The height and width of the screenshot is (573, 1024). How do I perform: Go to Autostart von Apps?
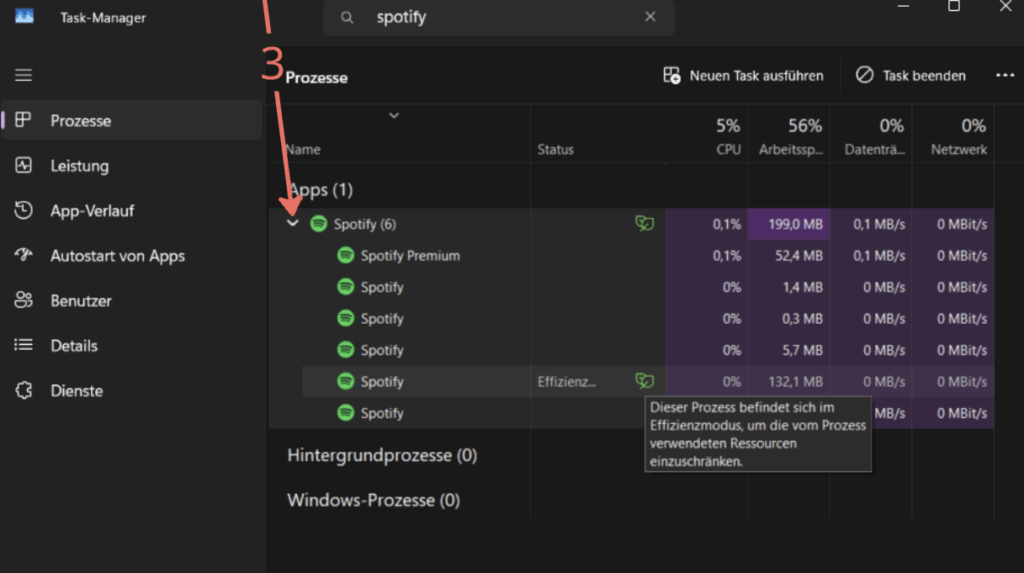click(x=131, y=256)
